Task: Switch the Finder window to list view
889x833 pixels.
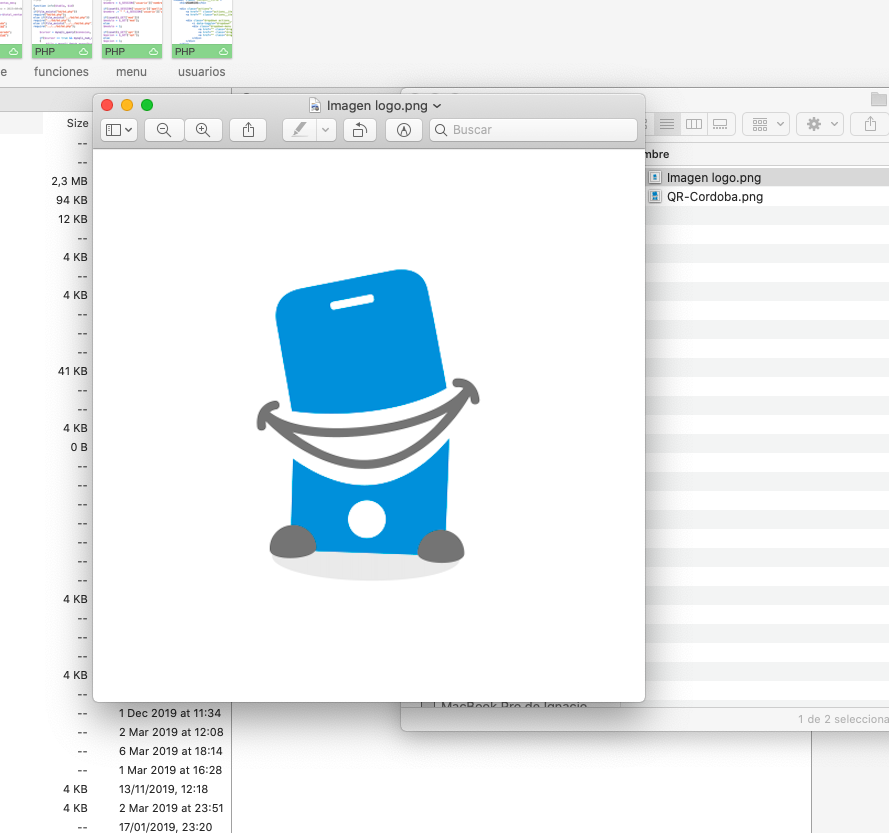Action: 667,124
